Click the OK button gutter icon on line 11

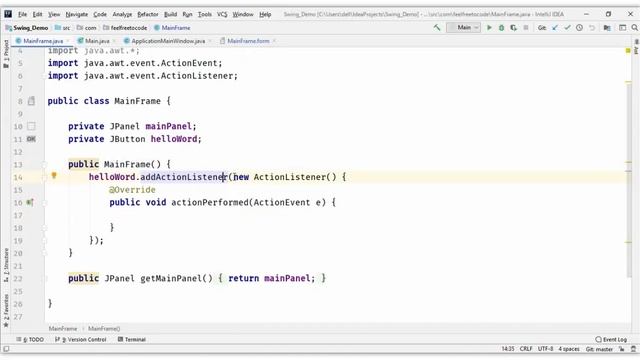tap(31, 139)
